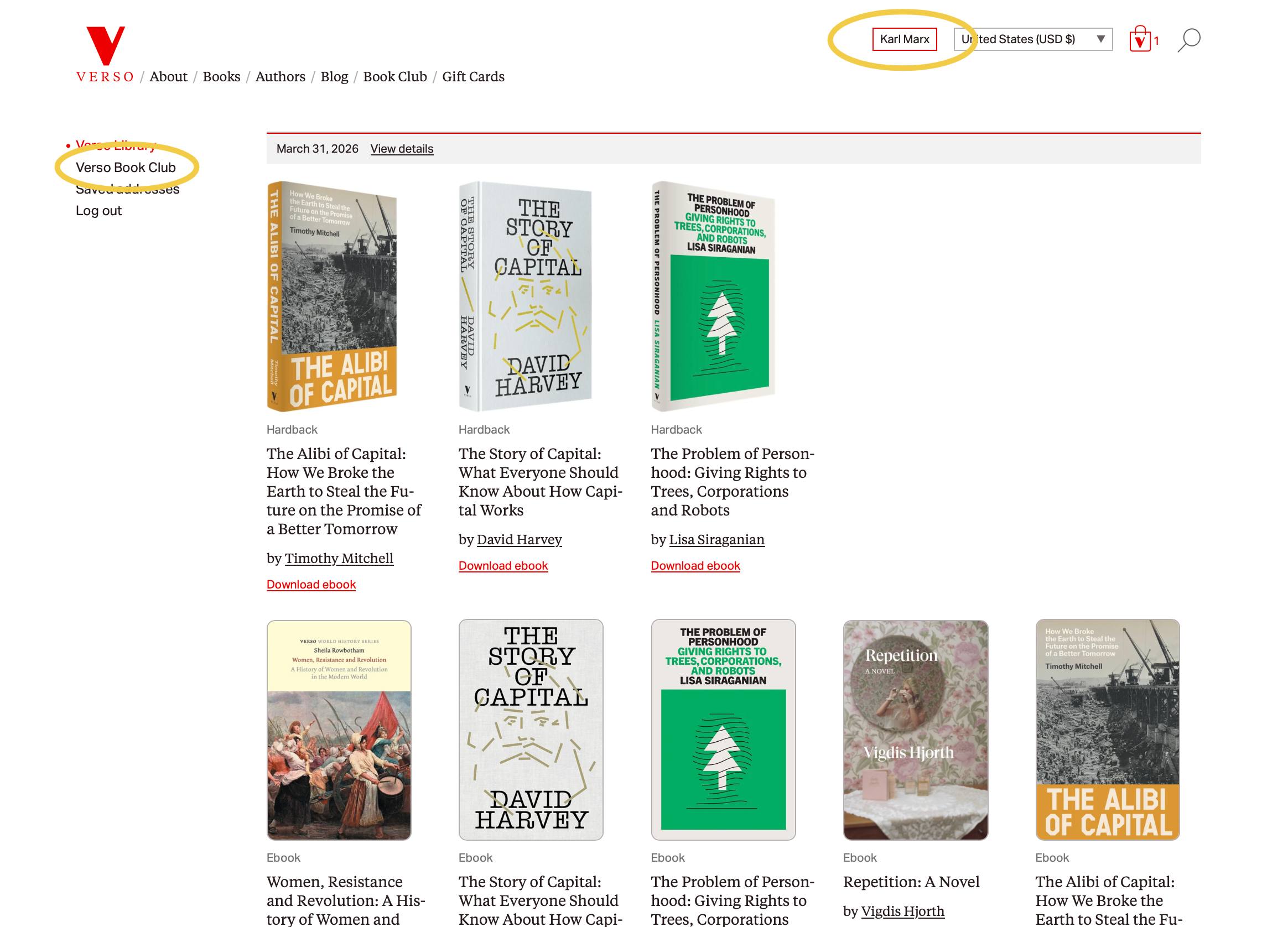1288x927 pixels.
Task: Click View details for March 31, 2026
Action: pyautogui.click(x=402, y=149)
